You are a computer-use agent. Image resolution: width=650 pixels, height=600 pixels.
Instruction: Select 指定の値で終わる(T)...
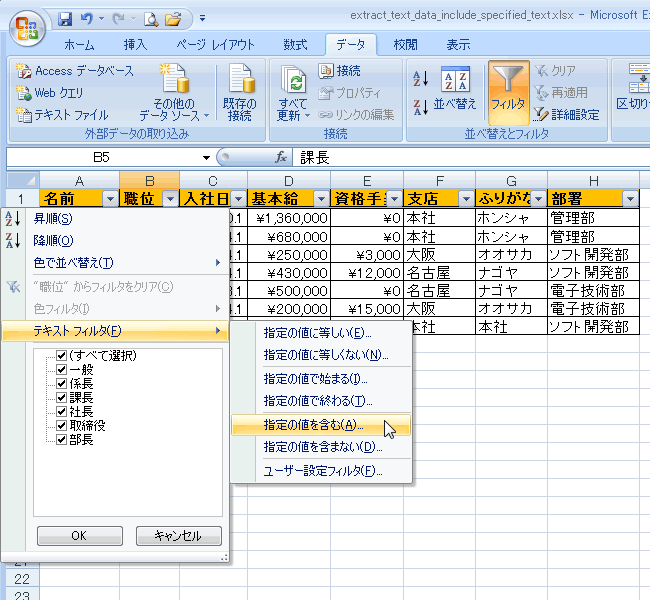pos(321,401)
